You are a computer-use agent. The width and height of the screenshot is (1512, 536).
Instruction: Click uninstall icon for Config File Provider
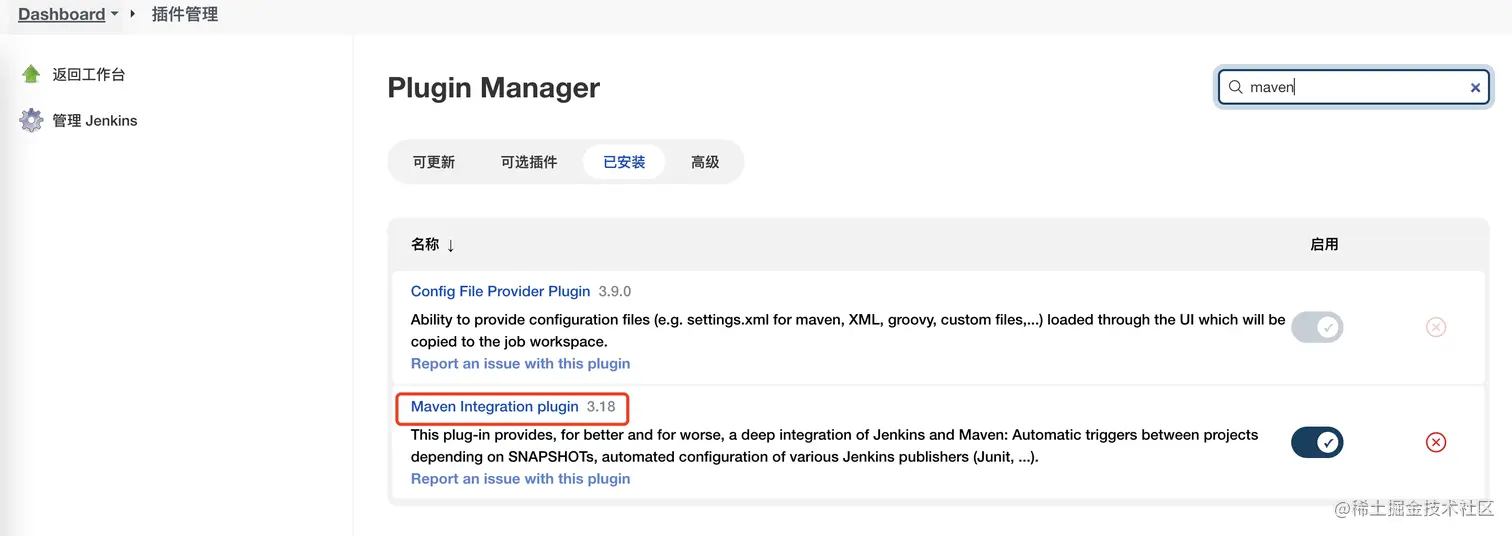1435,327
